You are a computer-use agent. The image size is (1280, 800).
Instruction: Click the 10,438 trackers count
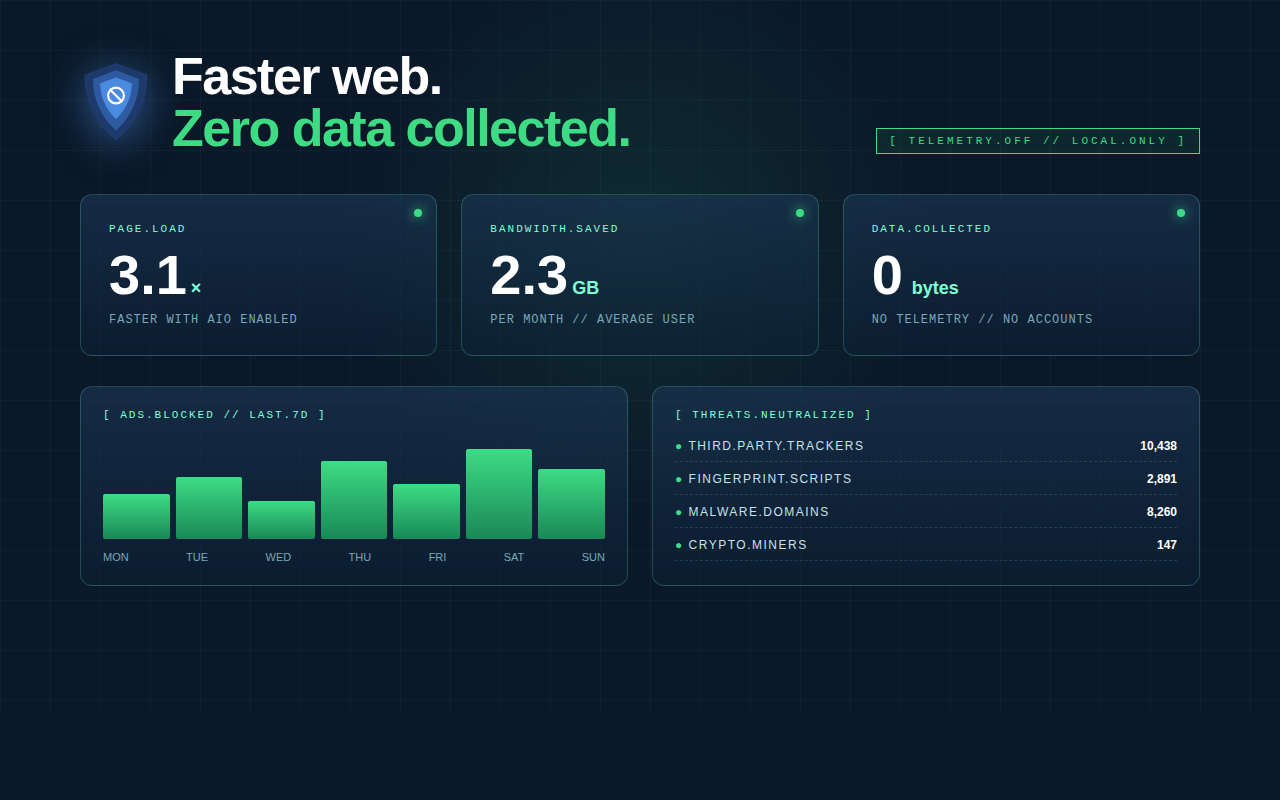(1158, 446)
